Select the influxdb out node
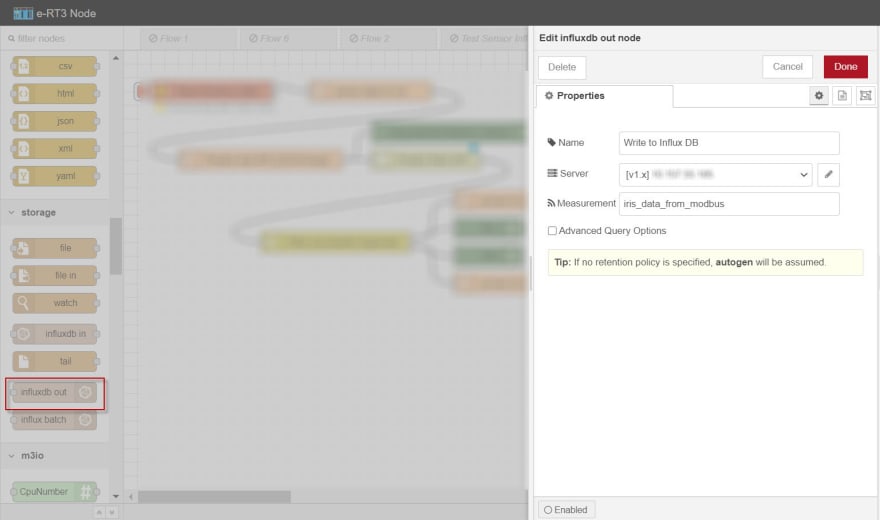The width and height of the screenshot is (880, 520). (54, 392)
